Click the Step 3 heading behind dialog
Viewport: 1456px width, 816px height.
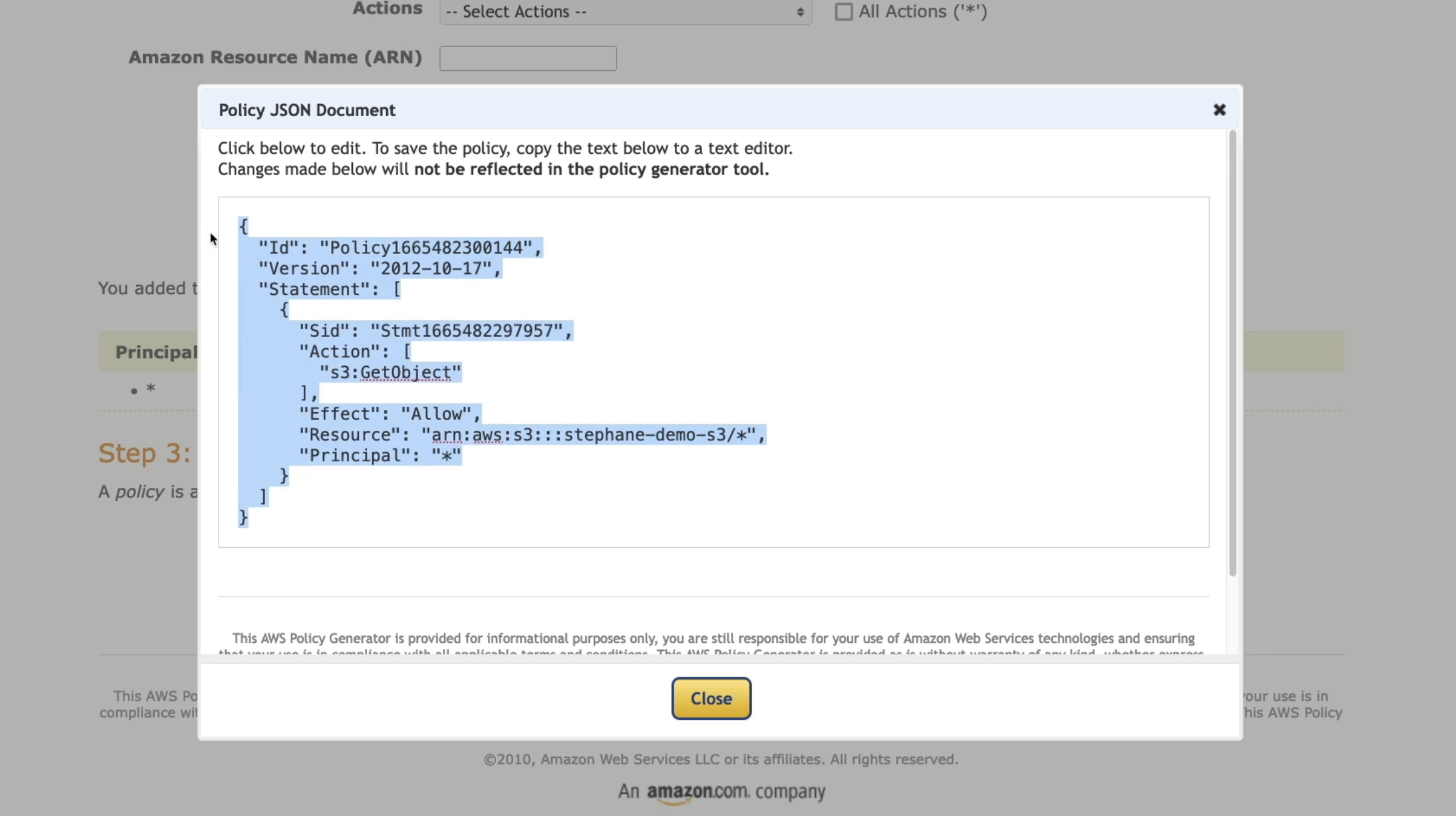[145, 453]
